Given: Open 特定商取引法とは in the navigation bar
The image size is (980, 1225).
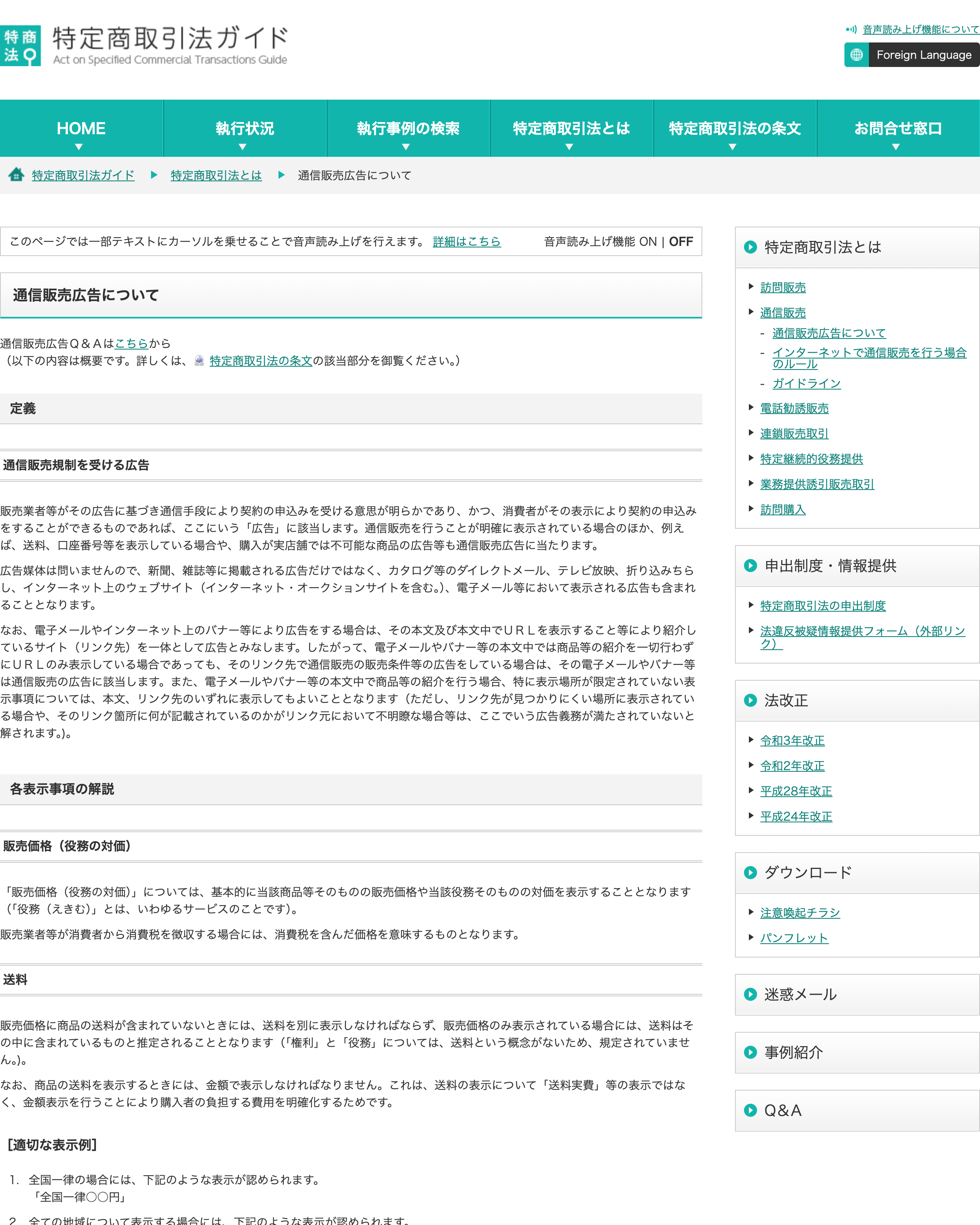Looking at the screenshot, I should (572, 128).
